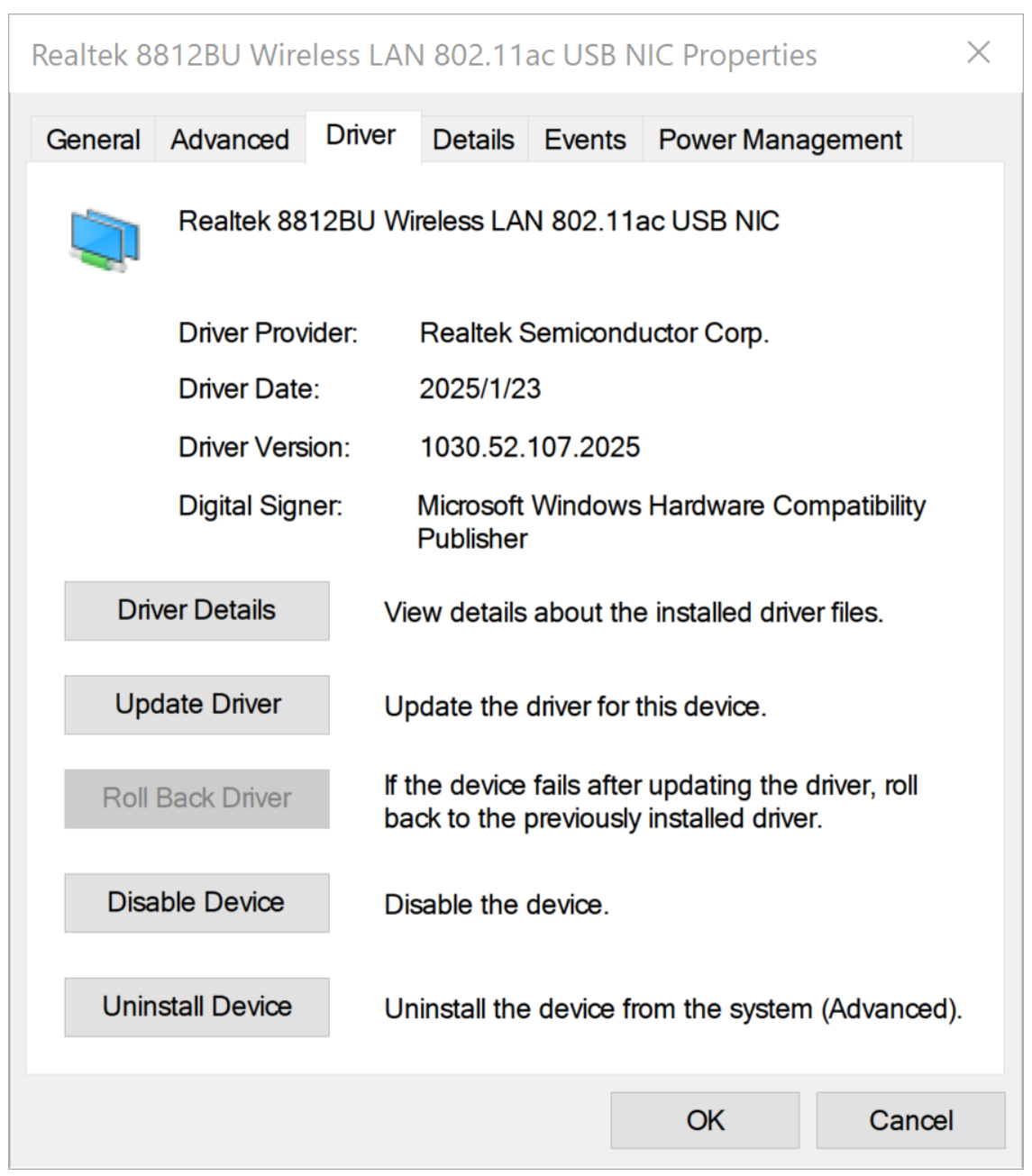
Task: Go to the Details tab
Action: point(473,141)
